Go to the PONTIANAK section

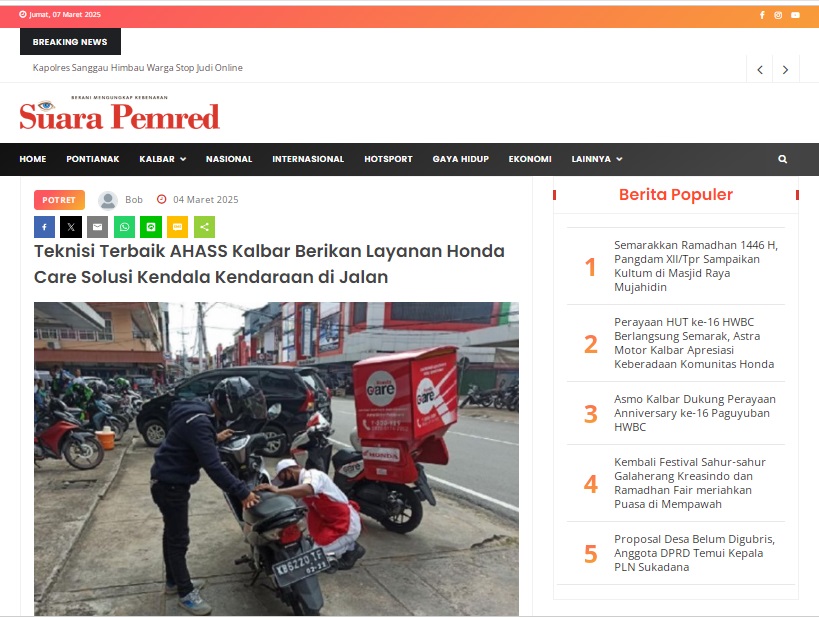pyautogui.click(x=92, y=159)
